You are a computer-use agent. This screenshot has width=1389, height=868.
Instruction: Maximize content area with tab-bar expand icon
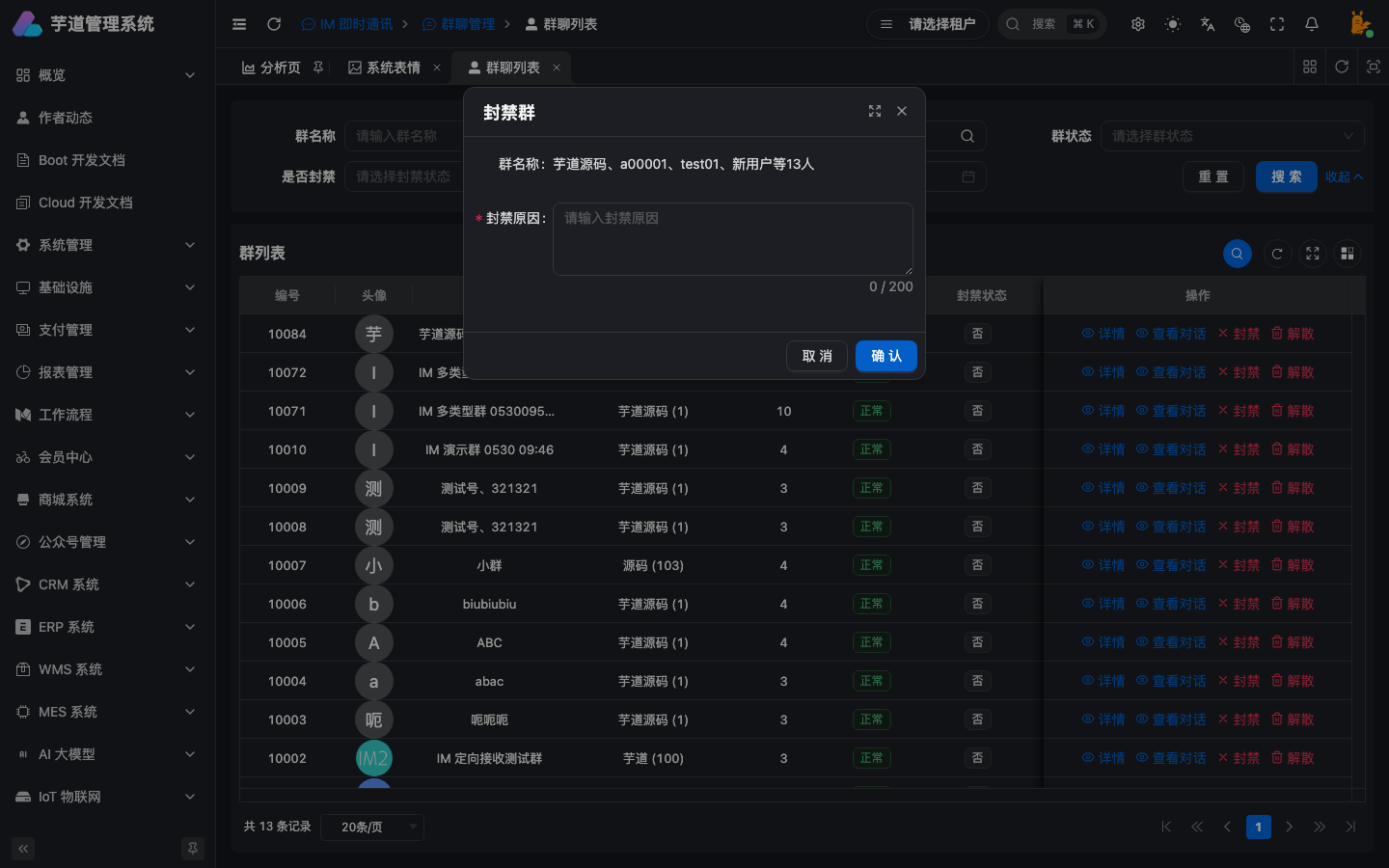pyautogui.click(x=1374, y=67)
